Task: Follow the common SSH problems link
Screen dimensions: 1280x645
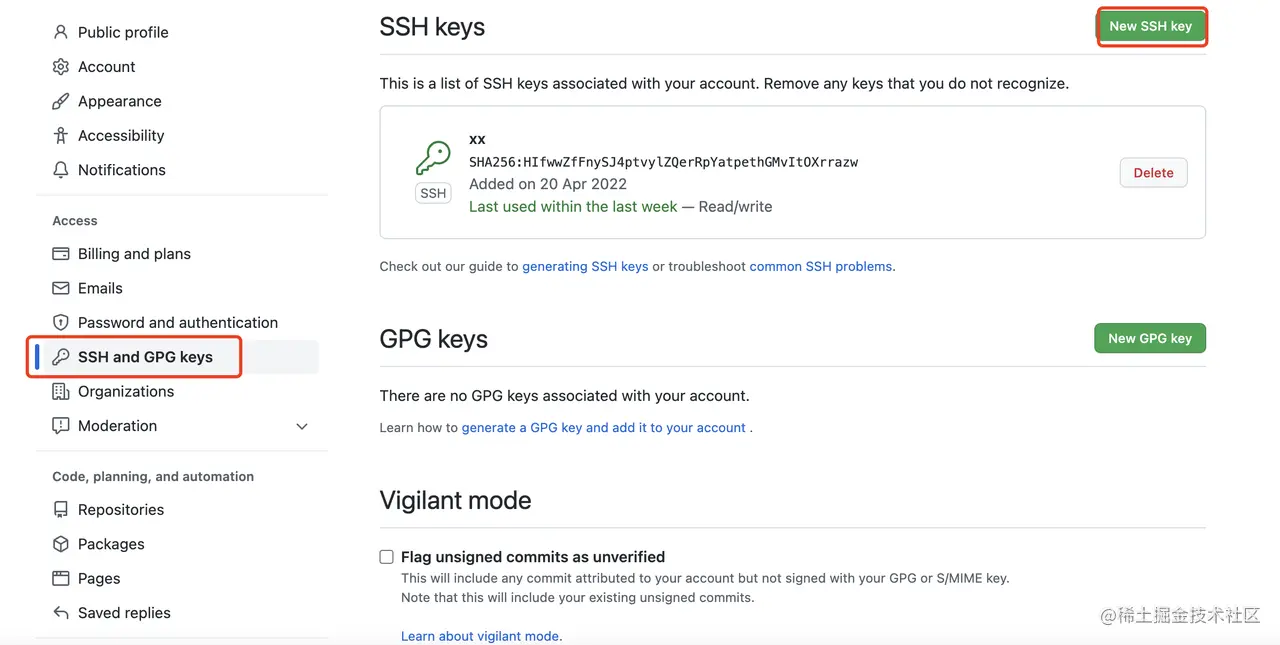Action: click(x=820, y=267)
